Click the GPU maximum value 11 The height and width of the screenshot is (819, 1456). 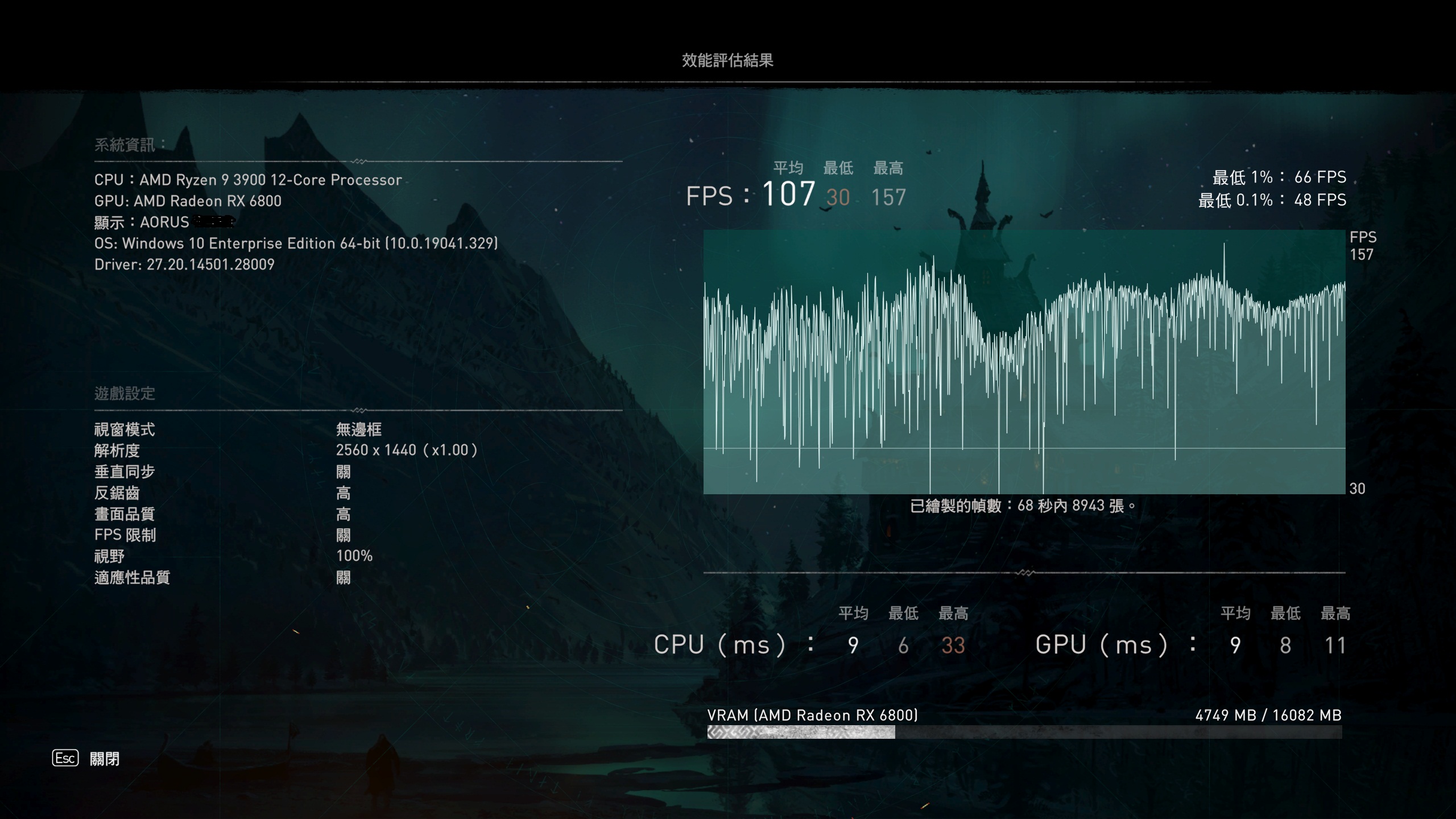pyautogui.click(x=1335, y=646)
